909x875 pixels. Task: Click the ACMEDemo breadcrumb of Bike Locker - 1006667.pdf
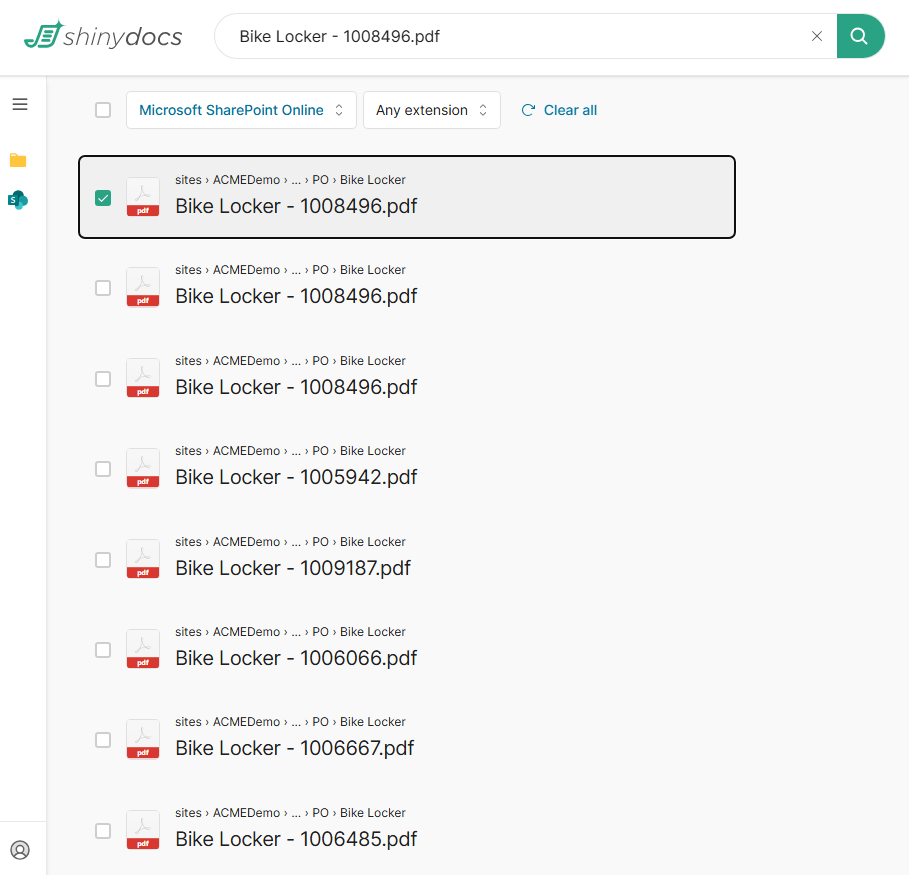246,722
